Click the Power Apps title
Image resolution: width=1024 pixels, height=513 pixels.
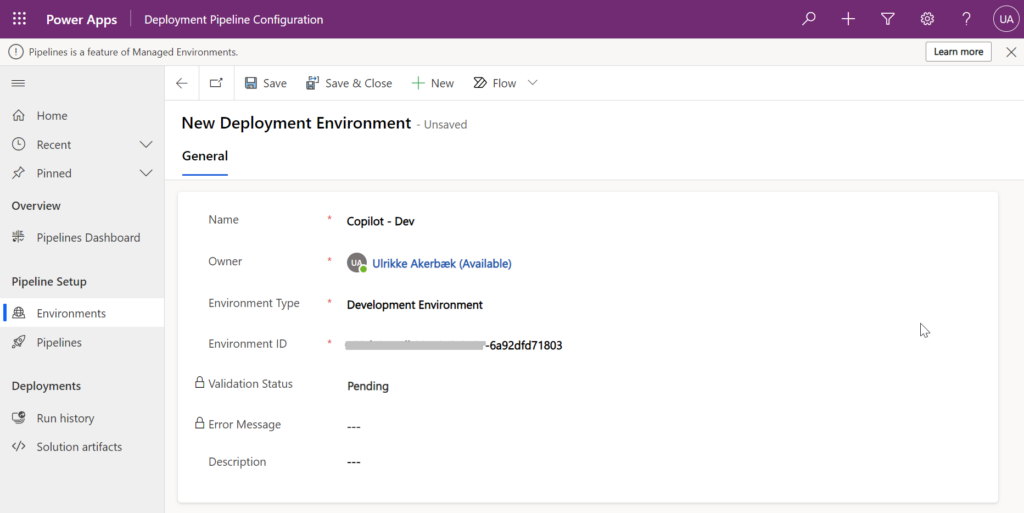click(82, 20)
